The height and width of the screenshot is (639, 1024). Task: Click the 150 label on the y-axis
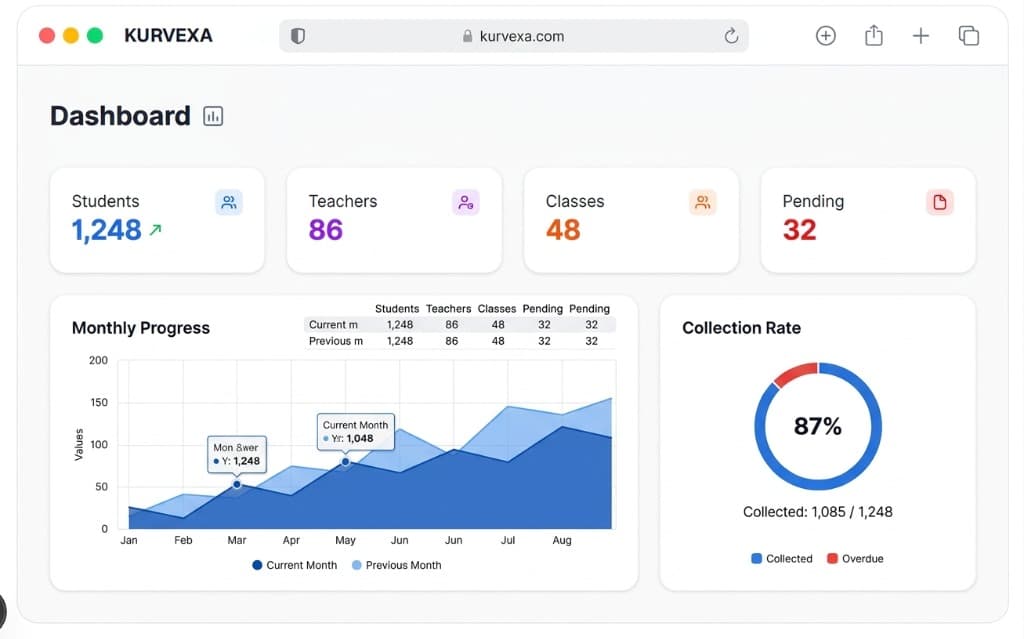(99, 402)
